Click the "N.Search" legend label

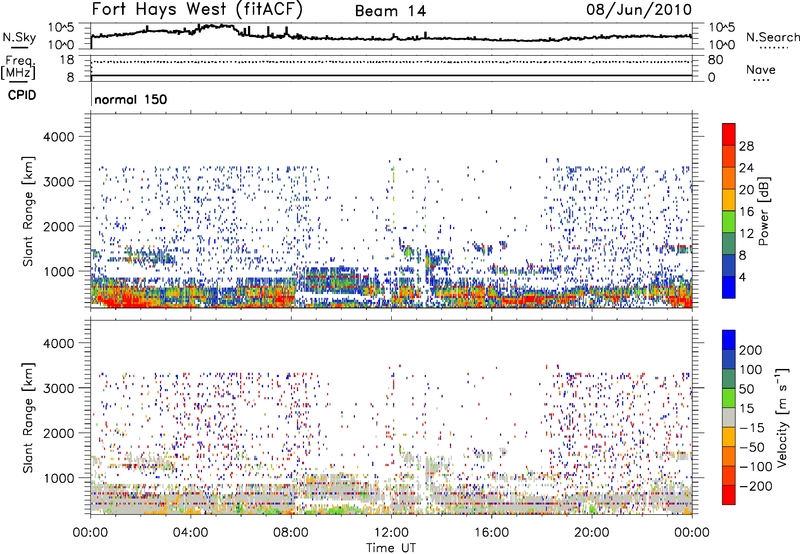(x=773, y=37)
